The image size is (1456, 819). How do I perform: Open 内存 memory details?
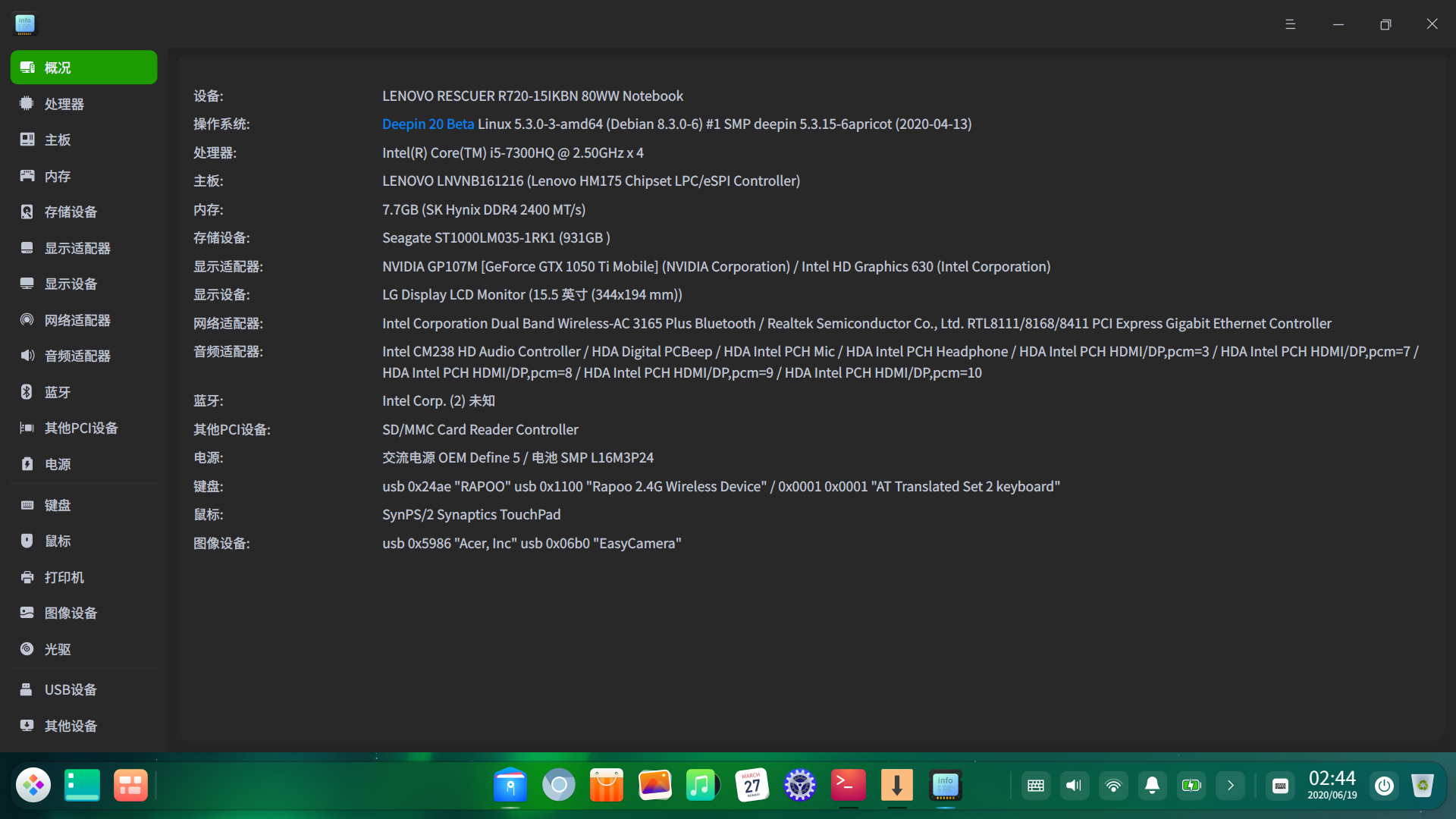[83, 176]
